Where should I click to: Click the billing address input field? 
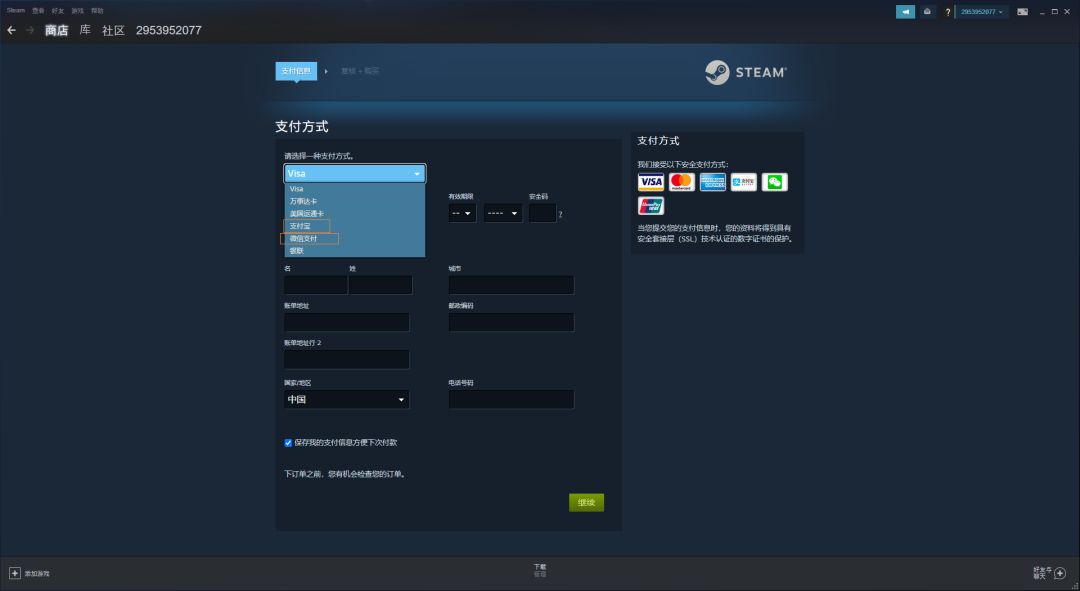346,322
